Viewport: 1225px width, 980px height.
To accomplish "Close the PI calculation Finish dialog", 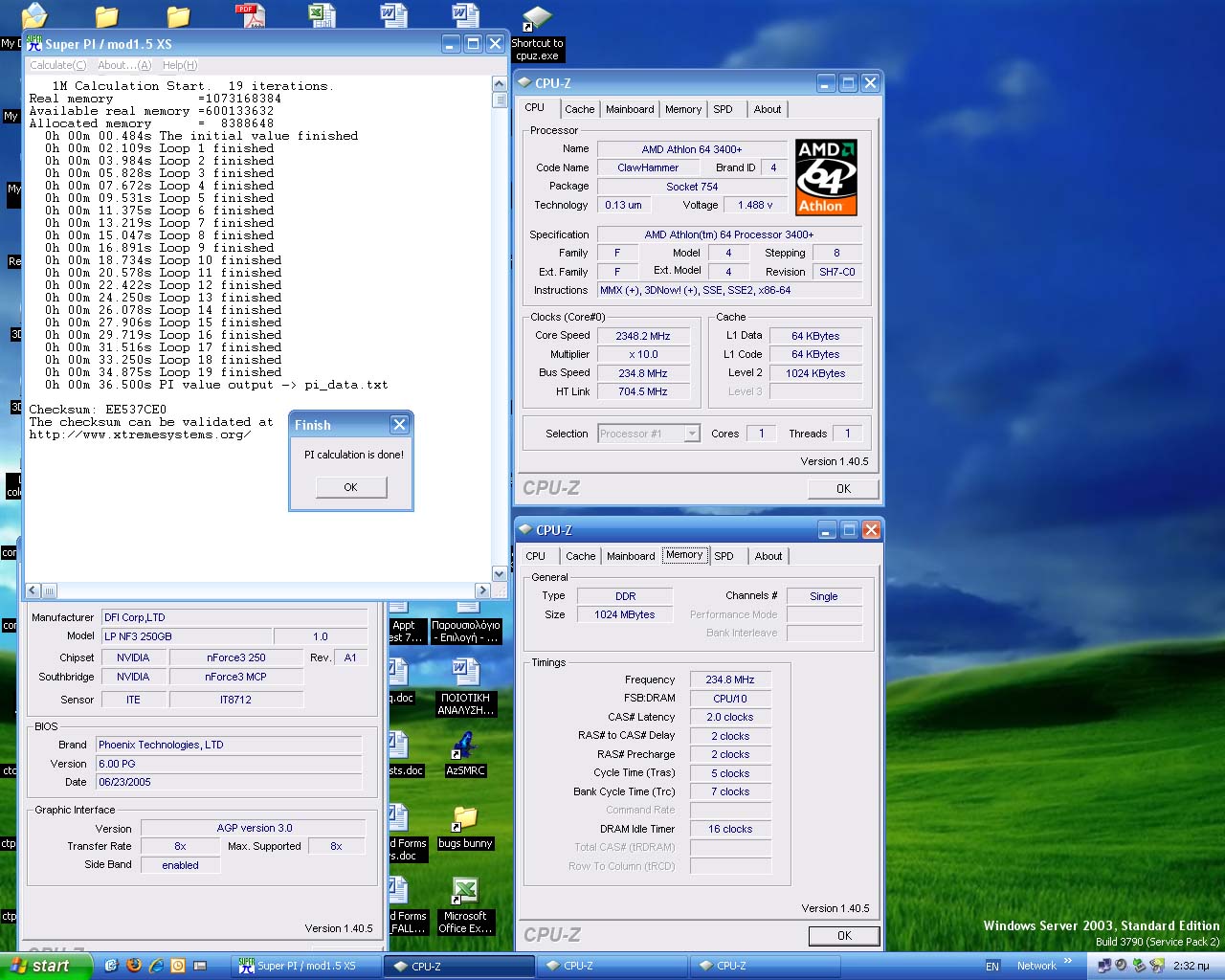I will point(399,424).
